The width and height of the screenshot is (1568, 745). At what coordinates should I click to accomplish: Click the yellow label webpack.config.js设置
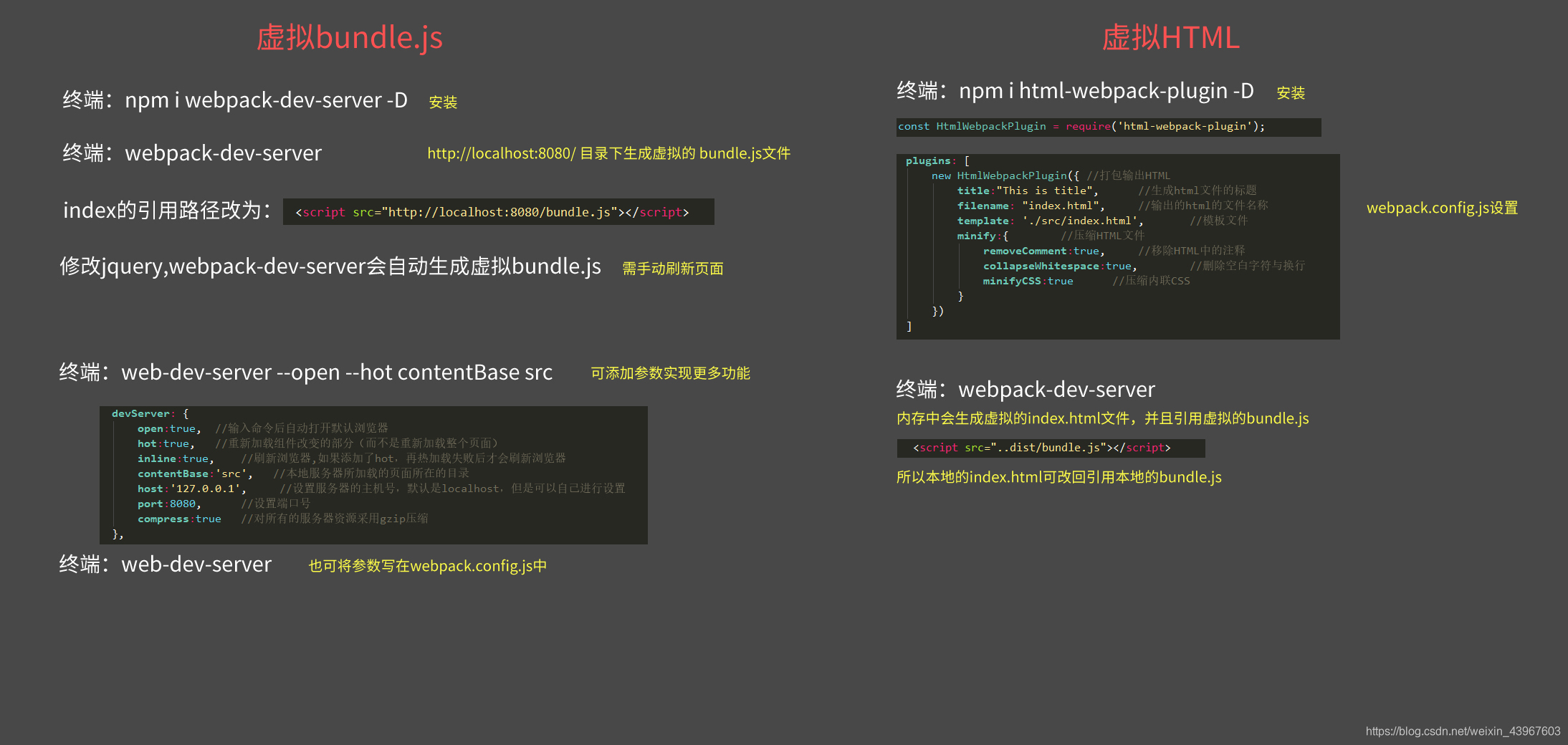tap(1442, 208)
